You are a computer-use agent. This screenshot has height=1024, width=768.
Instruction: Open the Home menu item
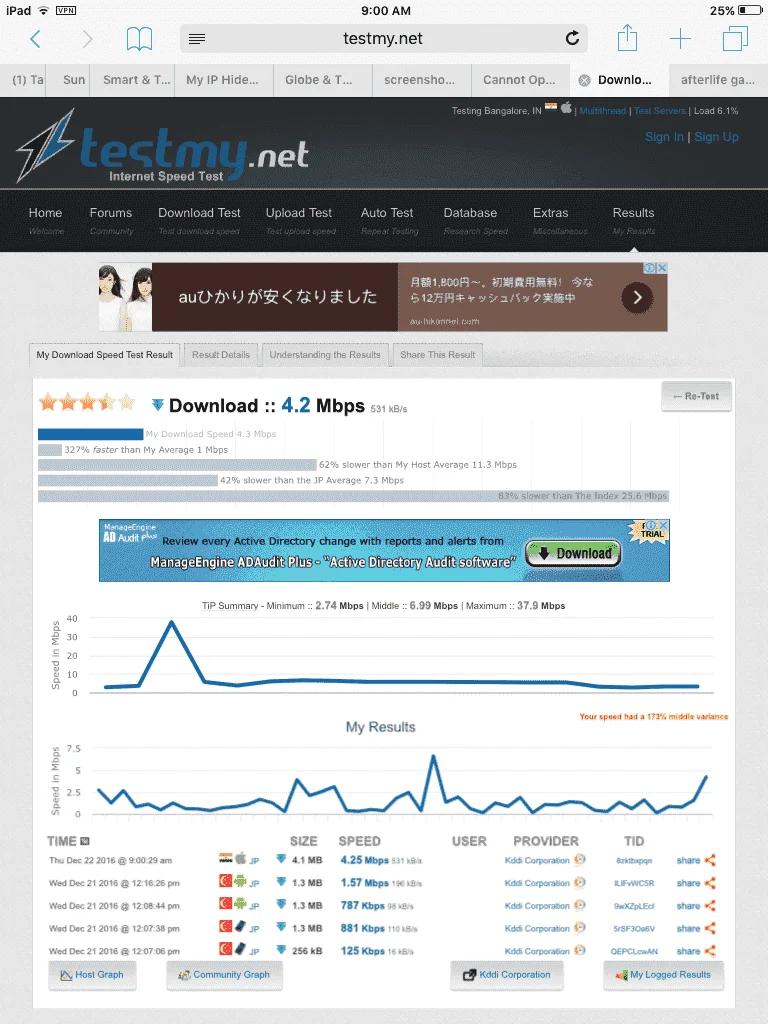coord(46,220)
